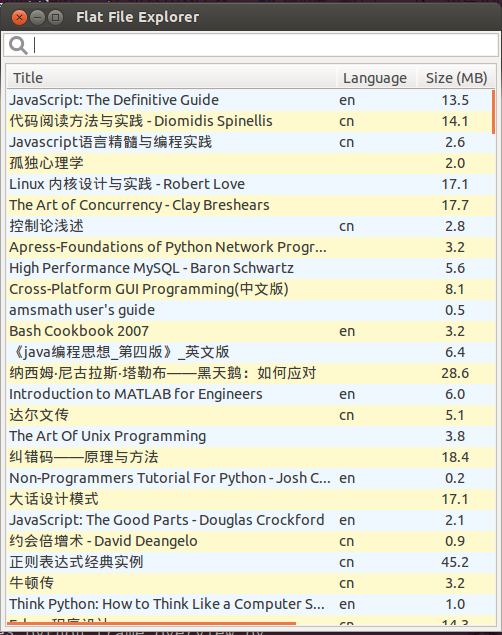Click size value 13.5
This screenshot has width=502, height=635.
[455, 100]
